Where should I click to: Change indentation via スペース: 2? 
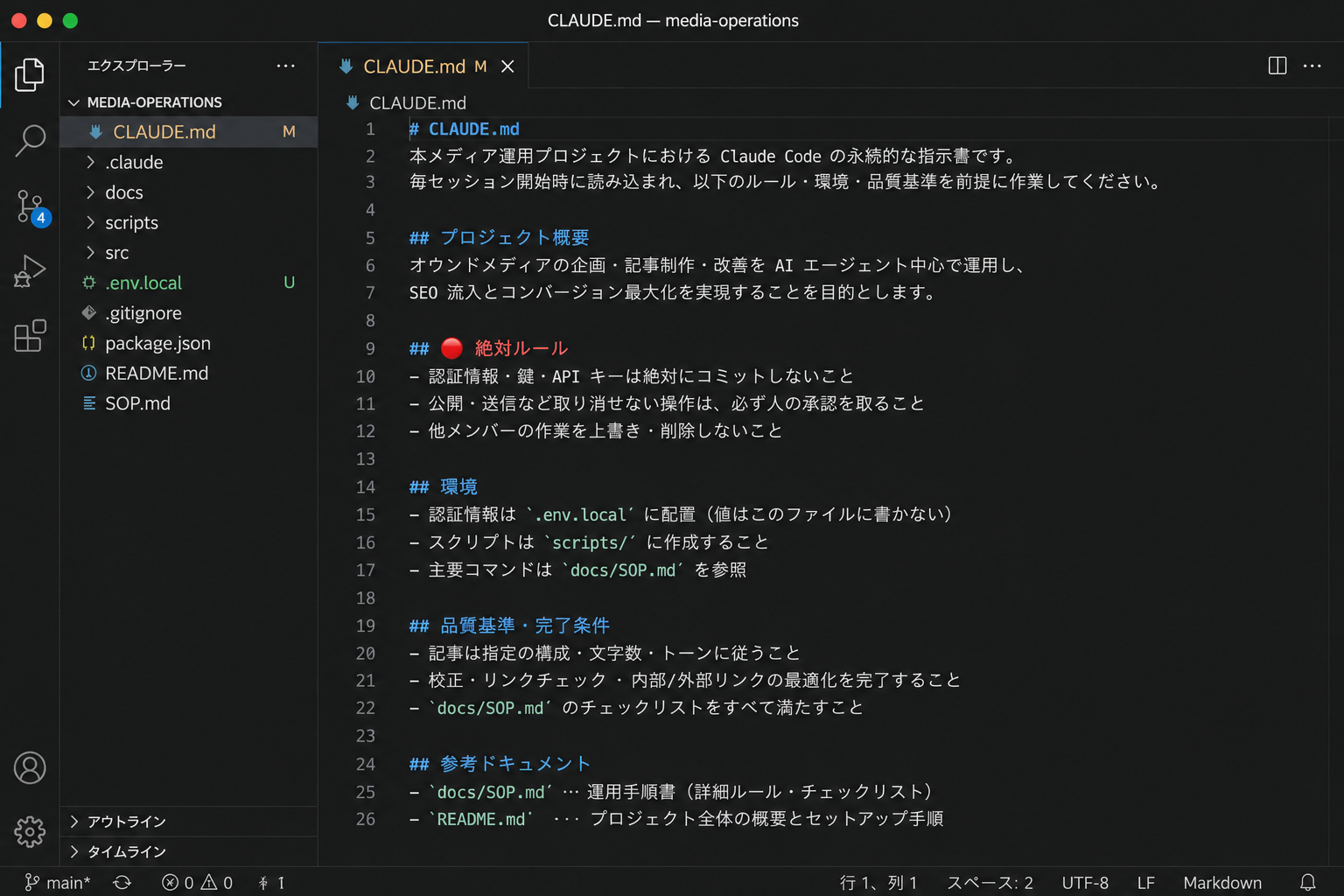(x=990, y=883)
